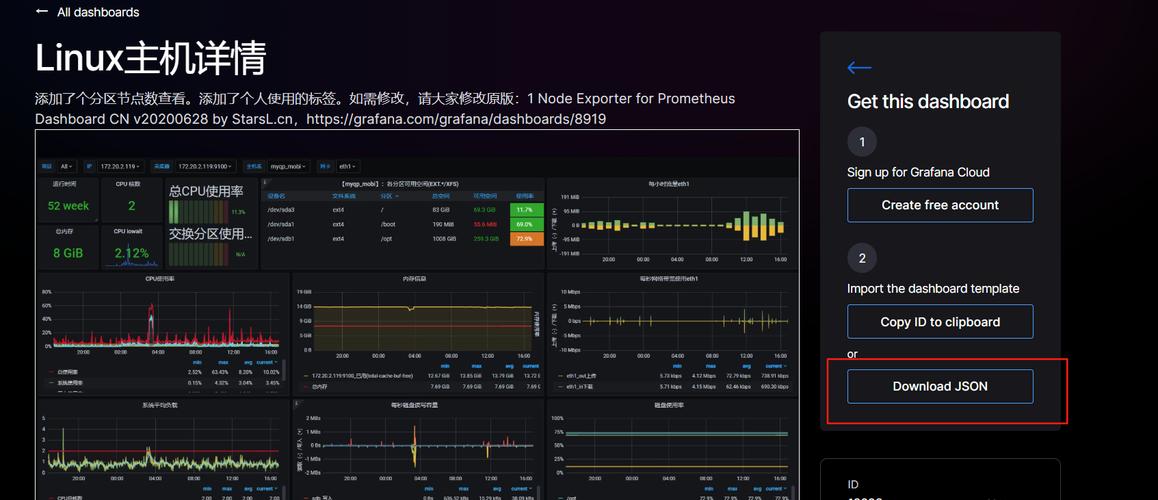Click Sign up for Grafana Cloud text
Screen dimensions: 1158x500
pyautogui.click(x=918, y=172)
